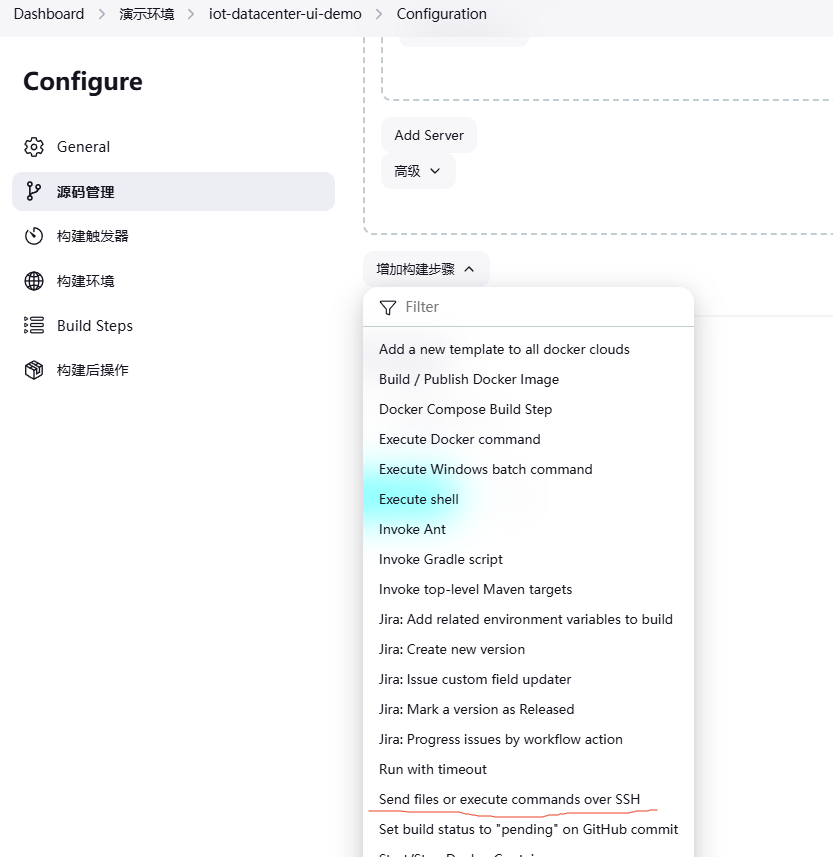Go to 构建触发器 section
The height and width of the screenshot is (857, 833).
[x=173, y=236]
